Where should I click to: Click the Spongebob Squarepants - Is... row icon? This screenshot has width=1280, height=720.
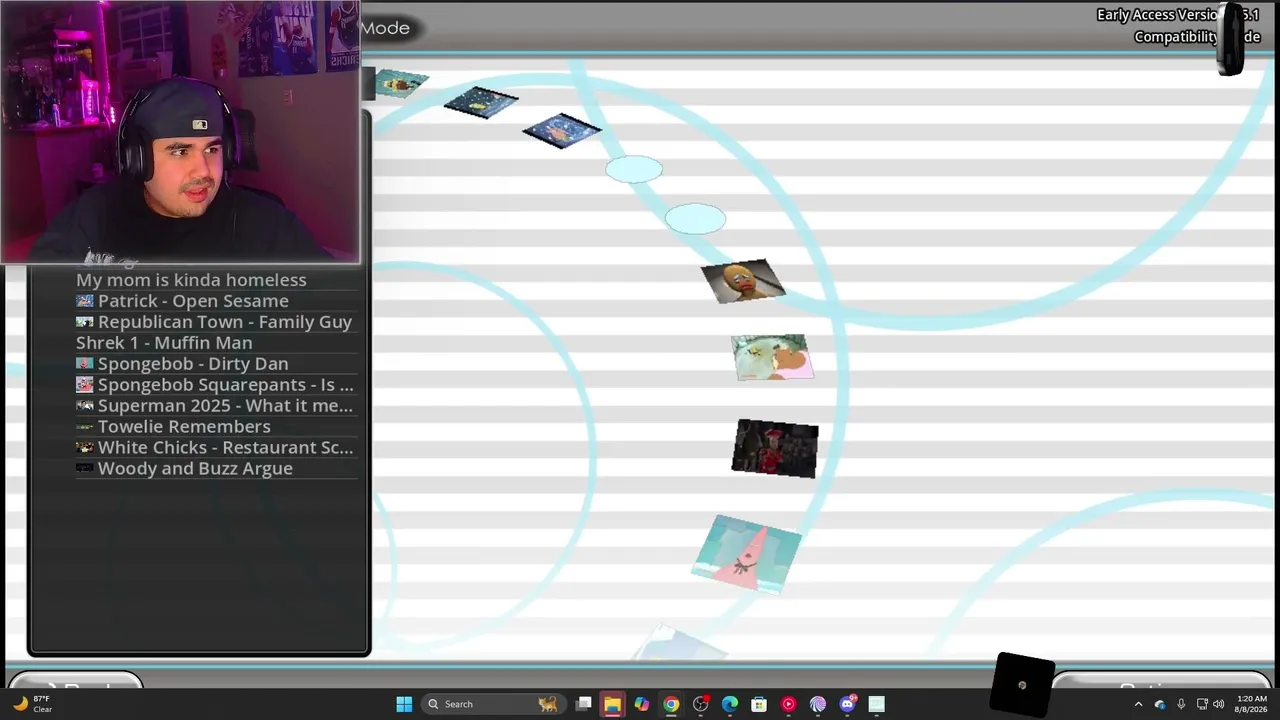point(85,385)
